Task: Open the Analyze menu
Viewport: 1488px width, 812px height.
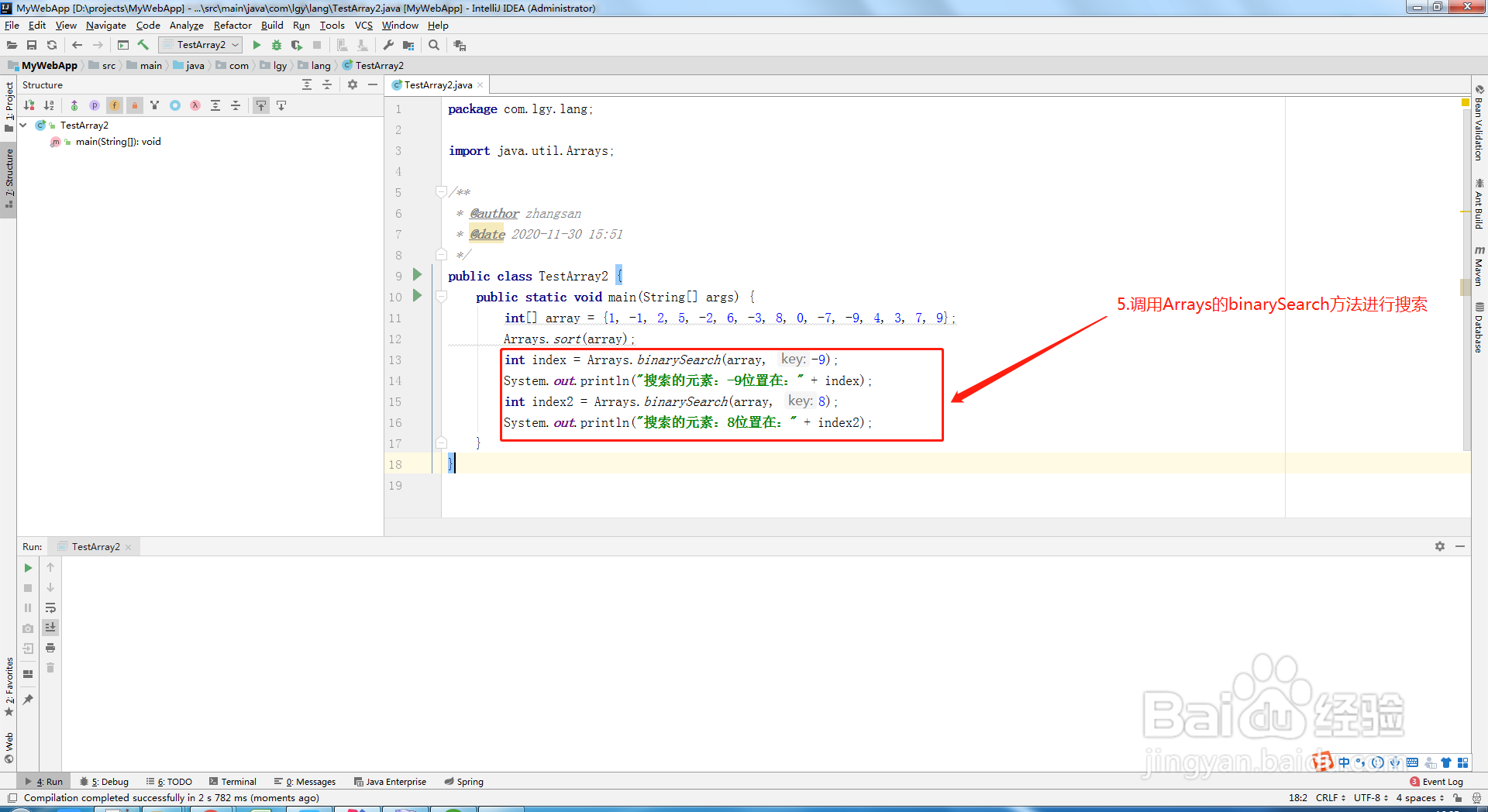Action: pyautogui.click(x=187, y=25)
